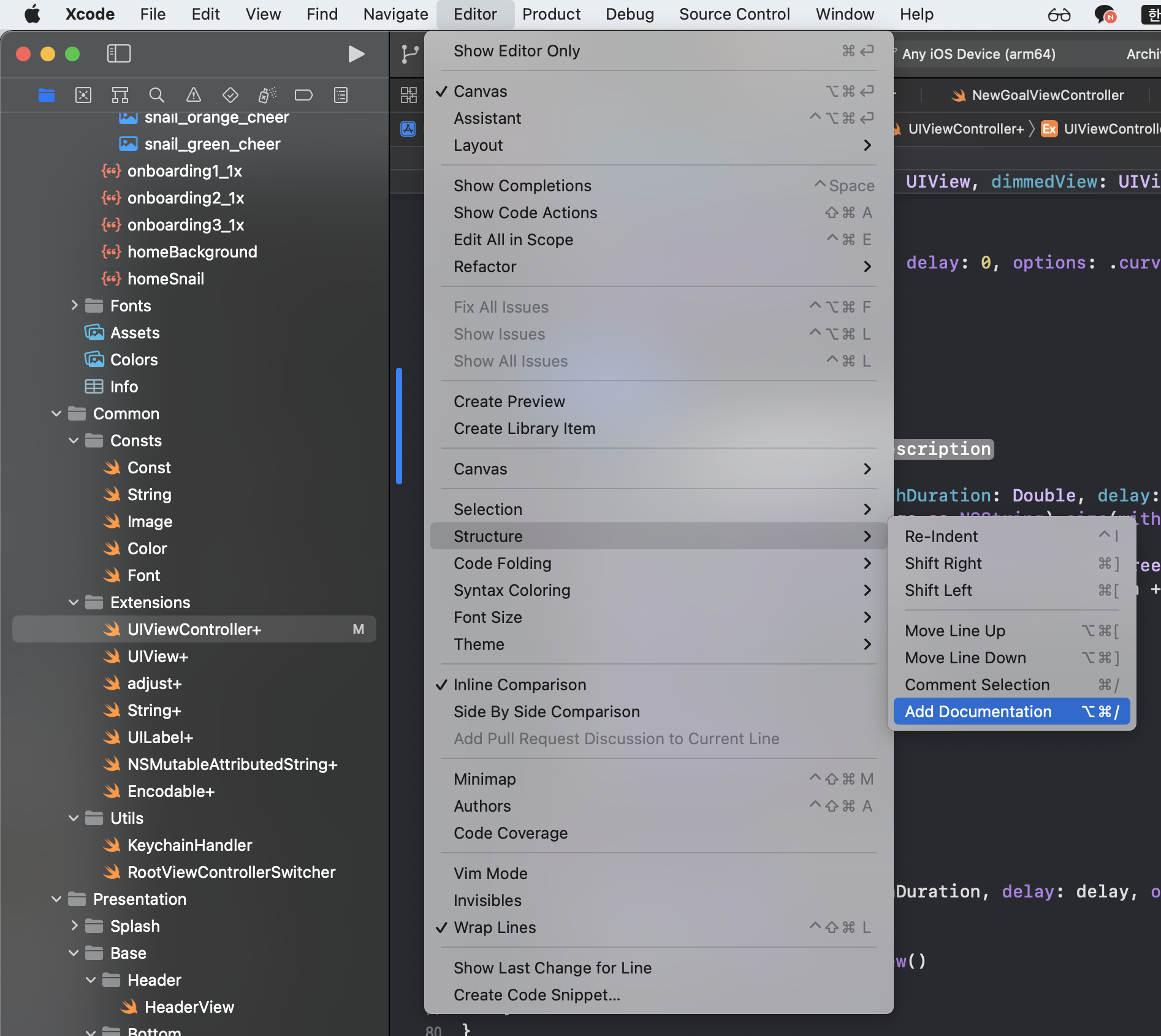Image resolution: width=1161 pixels, height=1036 pixels.
Task: Choose Comment Selection
Action: click(x=1011, y=685)
